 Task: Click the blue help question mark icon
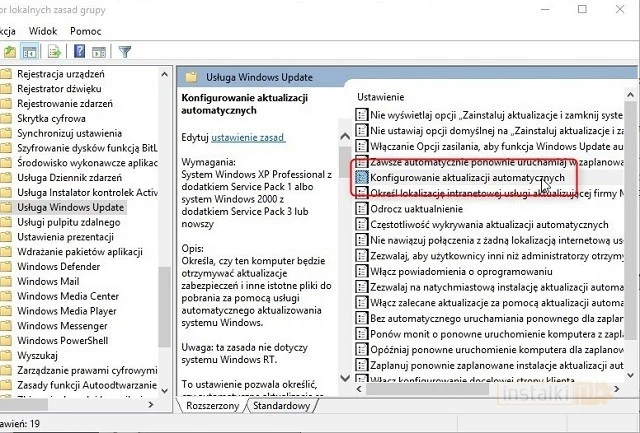pos(78,51)
